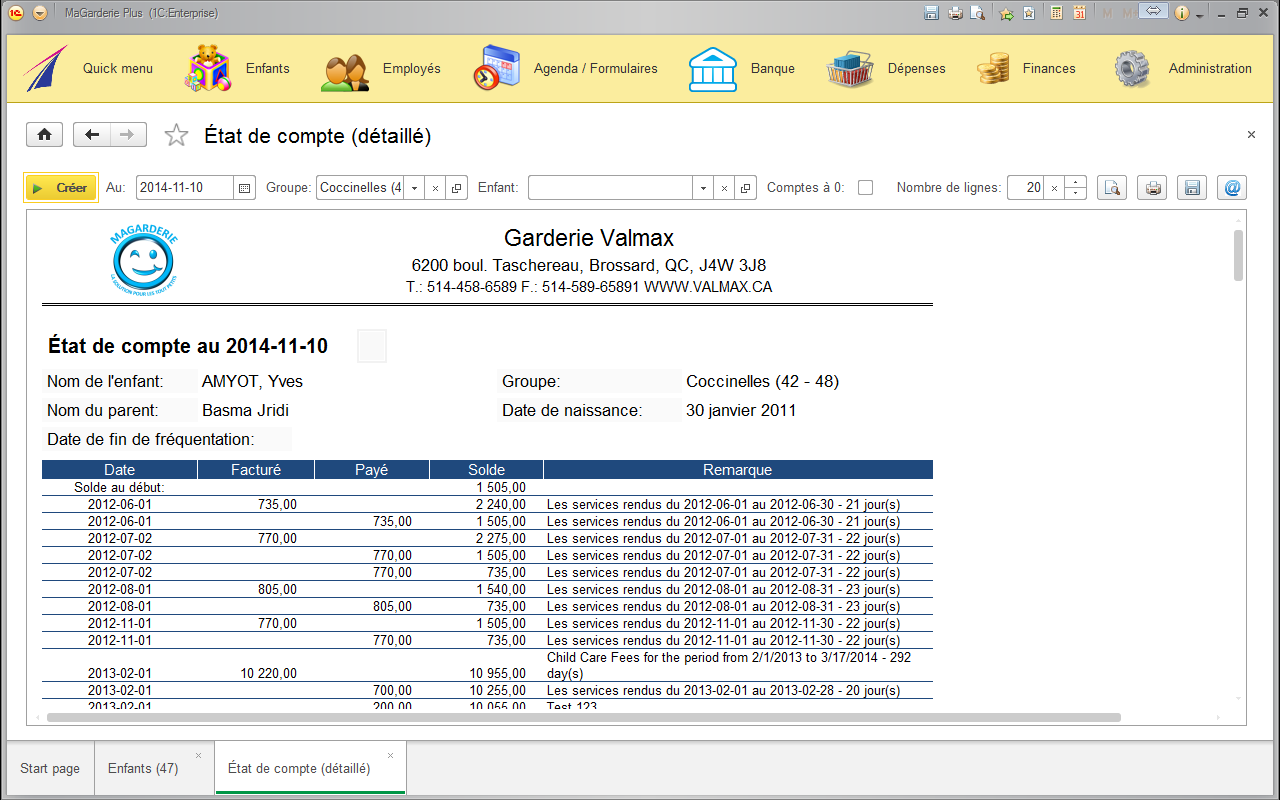Enable the Comptes à 0 checkbox

pyautogui.click(x=864, y=187)
